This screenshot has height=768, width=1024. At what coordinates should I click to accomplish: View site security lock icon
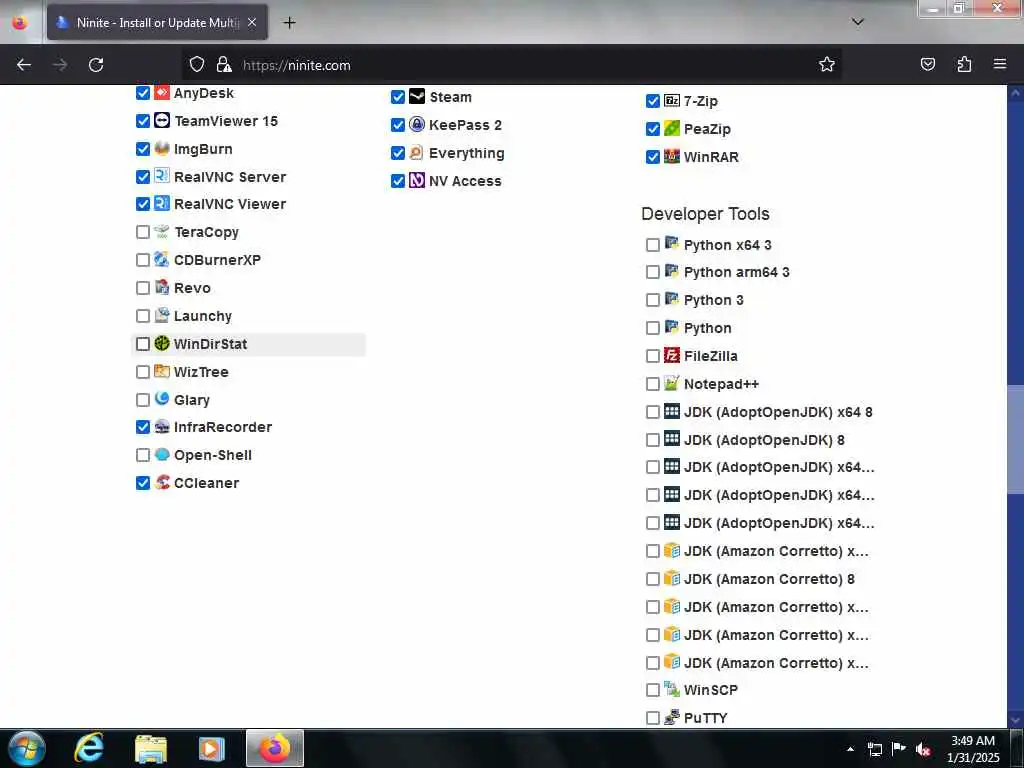224,64
